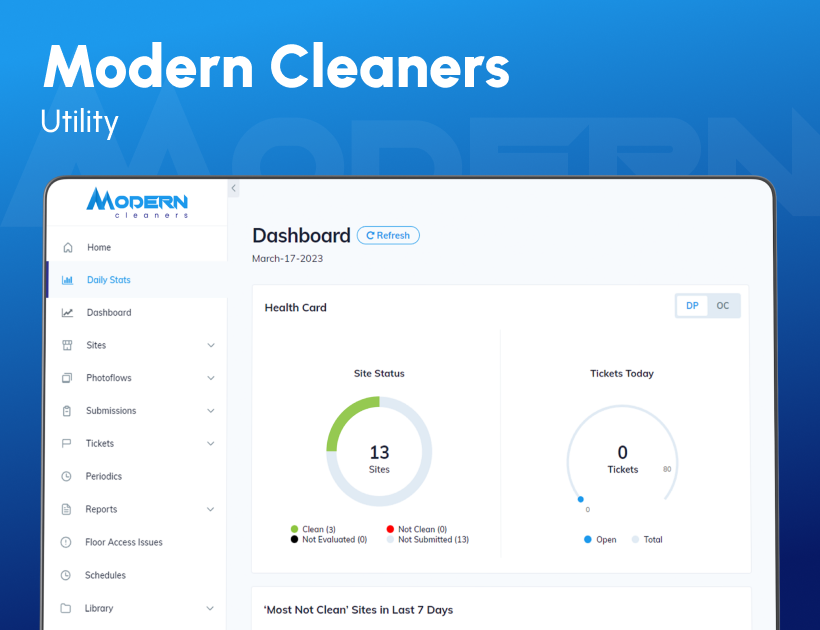This screenshot has width=820, height=630.
Task: Switch the Health Card view to OC
Action: click(723, 305)
